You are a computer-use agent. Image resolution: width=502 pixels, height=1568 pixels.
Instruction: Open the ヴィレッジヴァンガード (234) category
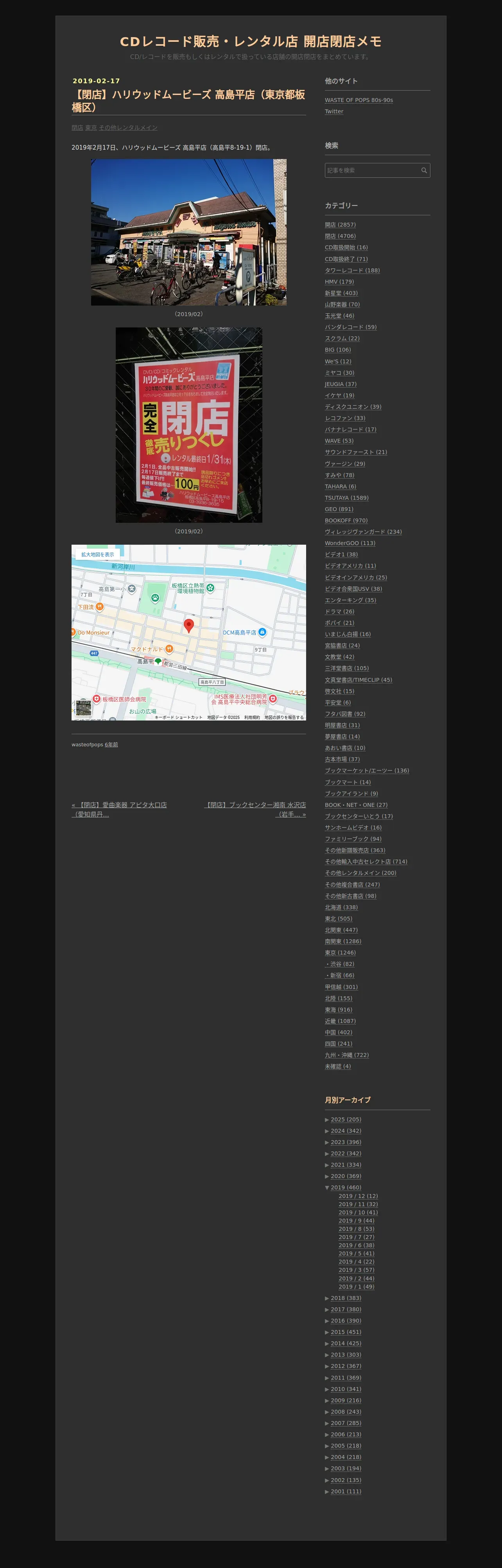363,531
